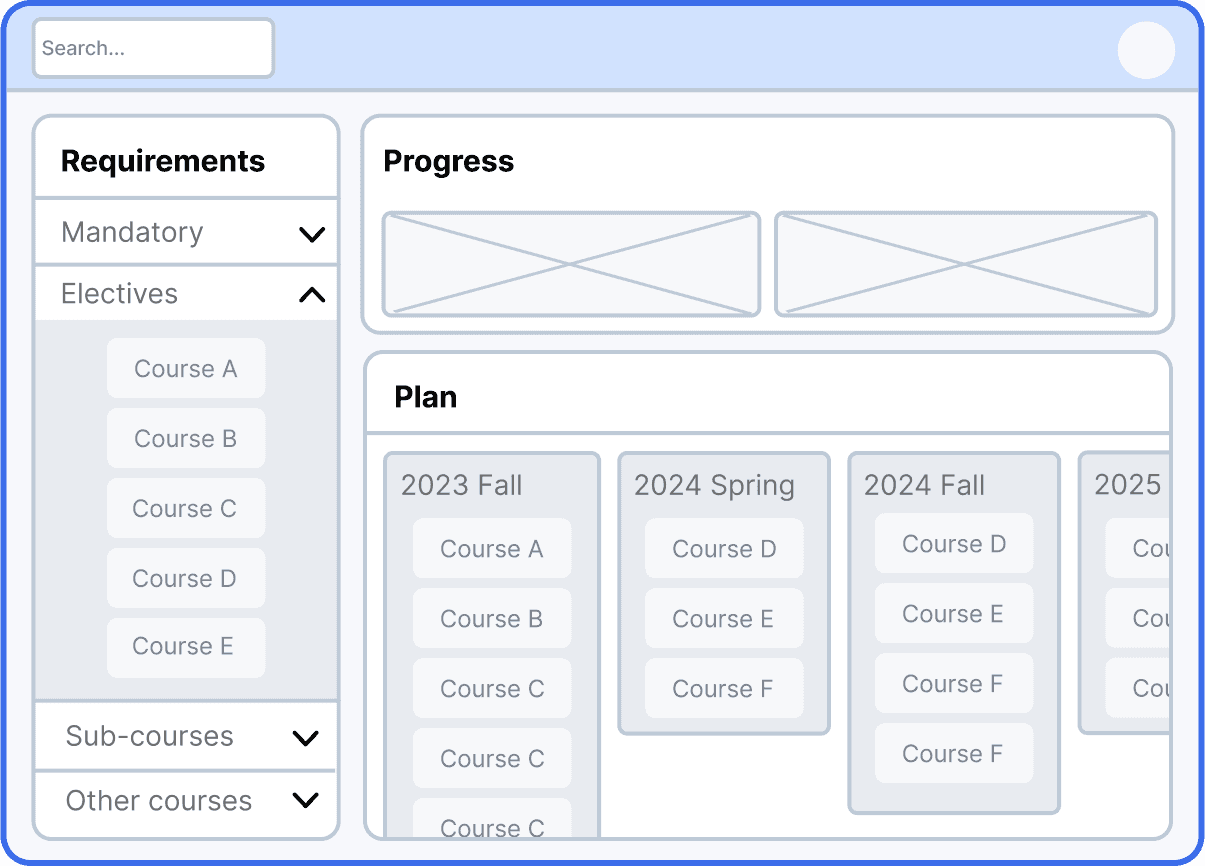Open the second Progress chart placeholder
Image resolution: width=1205 pixels, height=866 pixels.
[966, 264]
